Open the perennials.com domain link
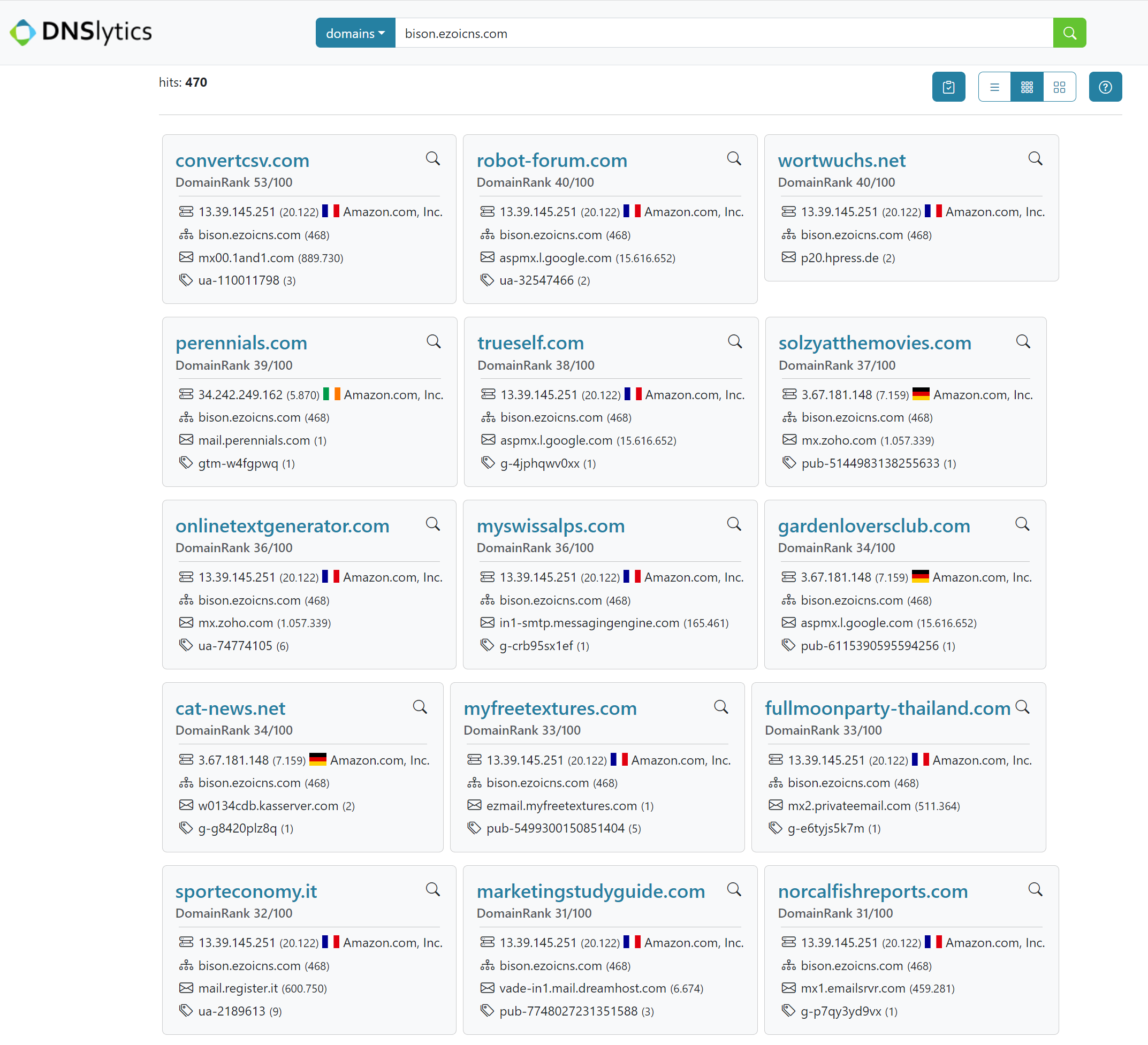 (241, 343)
